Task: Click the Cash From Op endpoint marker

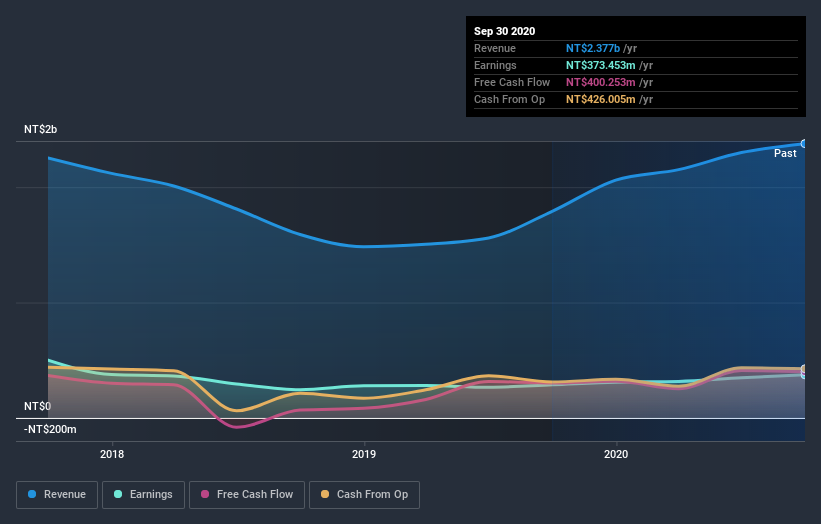Action: pos(804,369)
